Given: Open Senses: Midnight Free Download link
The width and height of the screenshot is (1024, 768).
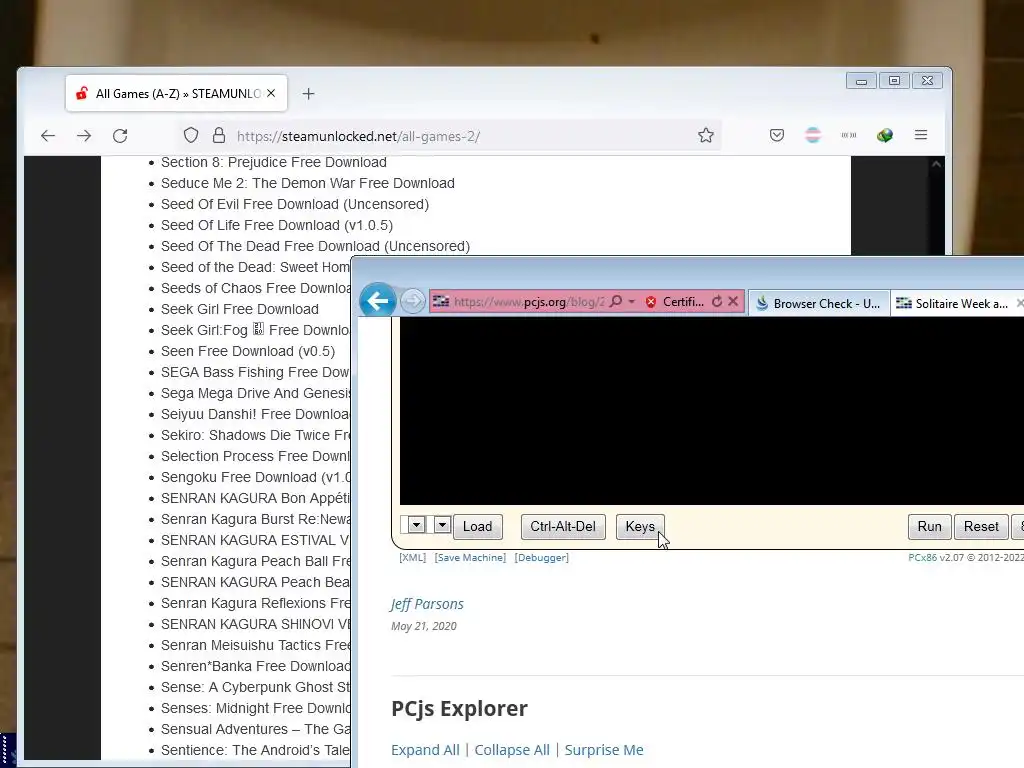Looking at the screenshot, I should (x=255, y=708).
